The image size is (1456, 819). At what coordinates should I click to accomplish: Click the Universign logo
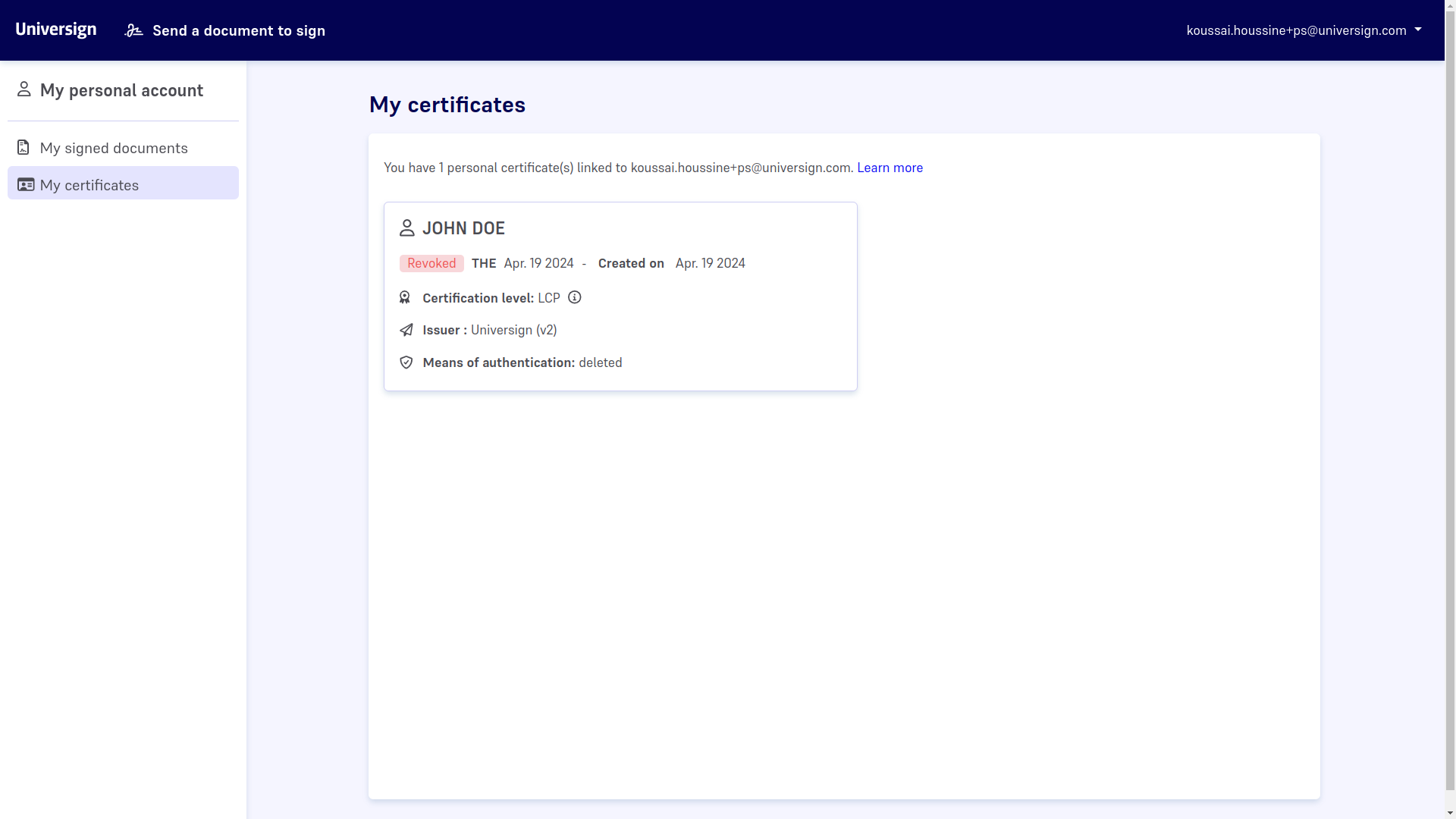pos(56,30)
